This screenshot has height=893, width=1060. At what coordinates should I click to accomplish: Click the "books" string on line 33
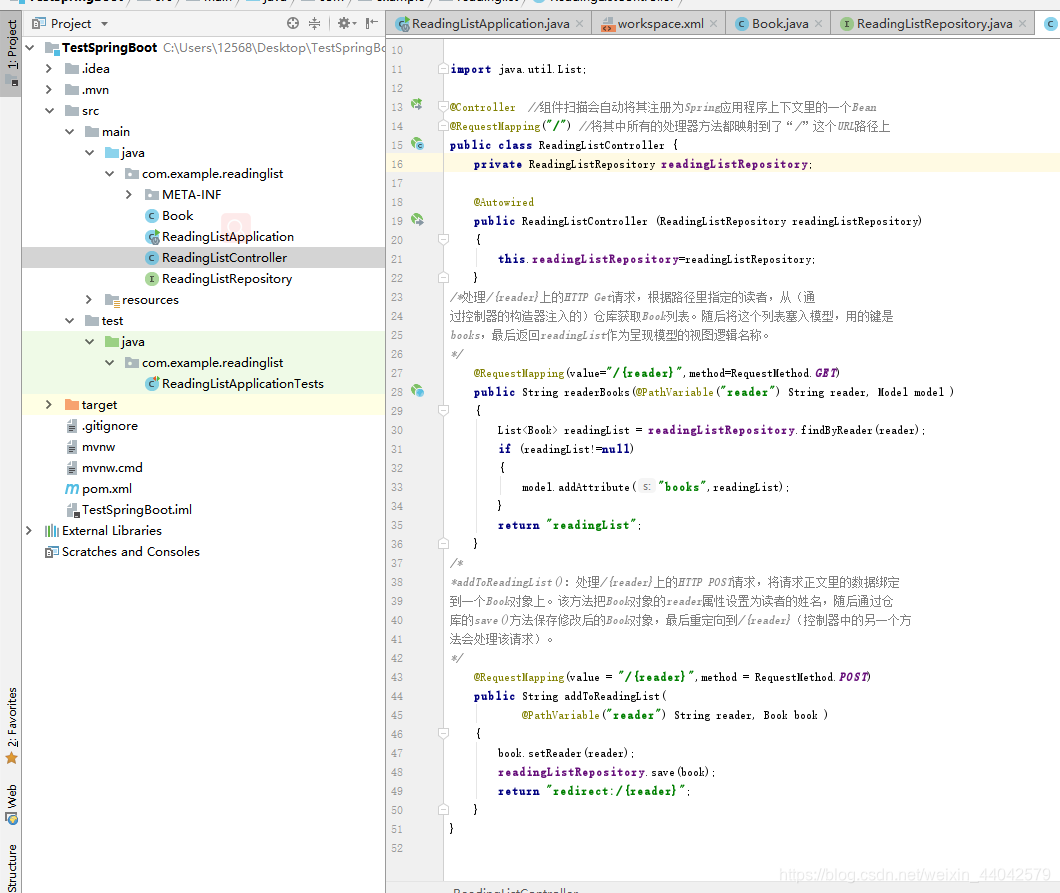pyautogui.click(x=682, y=487)
